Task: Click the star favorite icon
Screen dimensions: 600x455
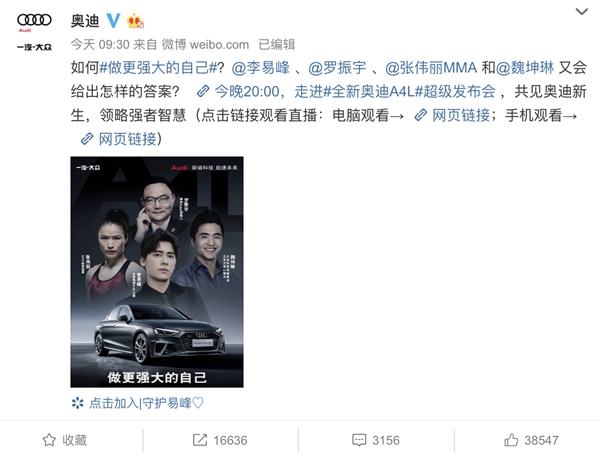Action: click(x=49, y=440)
